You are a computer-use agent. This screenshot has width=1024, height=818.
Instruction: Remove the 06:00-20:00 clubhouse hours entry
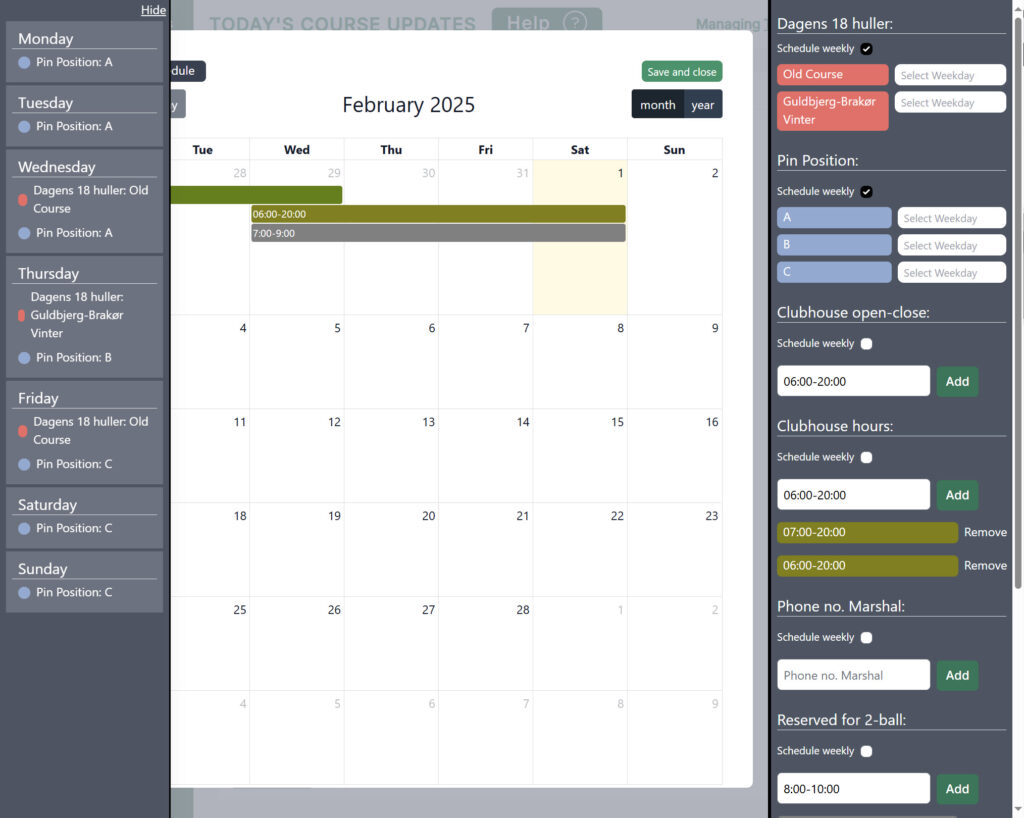tap(985, 565)
